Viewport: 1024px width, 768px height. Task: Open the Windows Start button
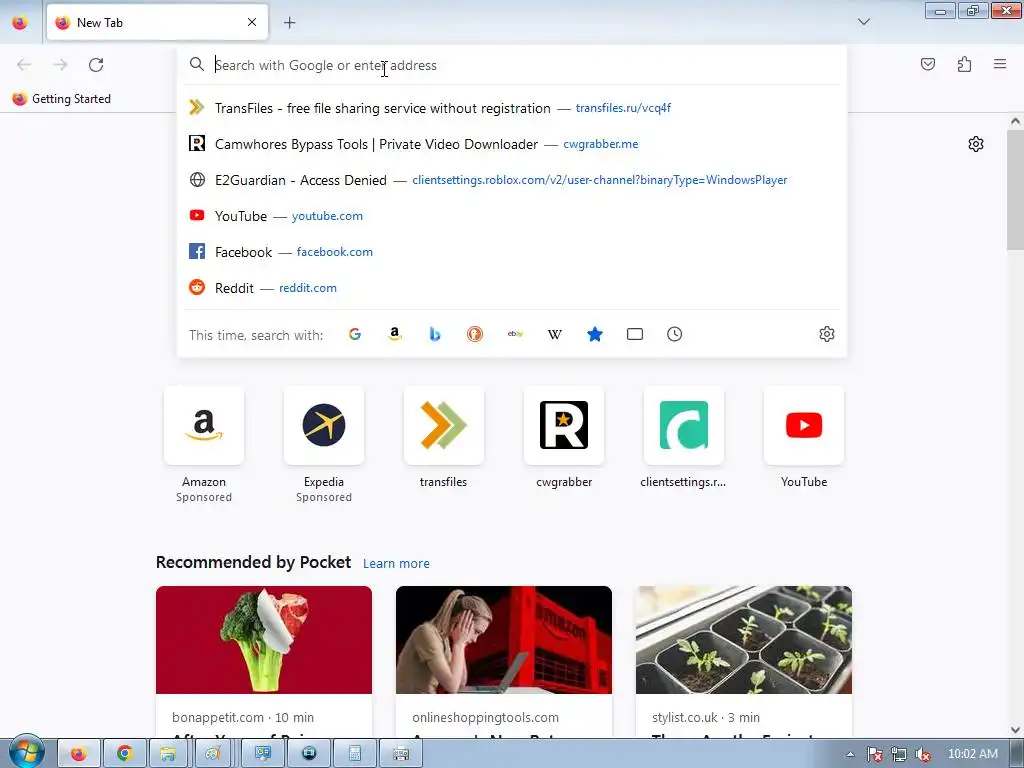[25, 752]
